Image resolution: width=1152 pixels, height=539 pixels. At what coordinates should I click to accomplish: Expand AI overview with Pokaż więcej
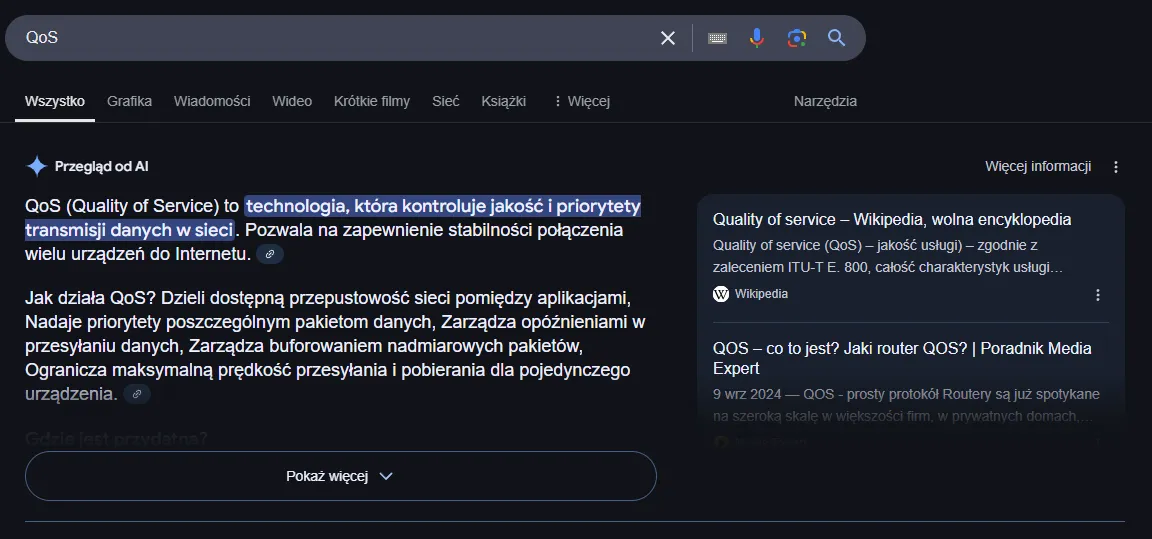tap(340, 476)
